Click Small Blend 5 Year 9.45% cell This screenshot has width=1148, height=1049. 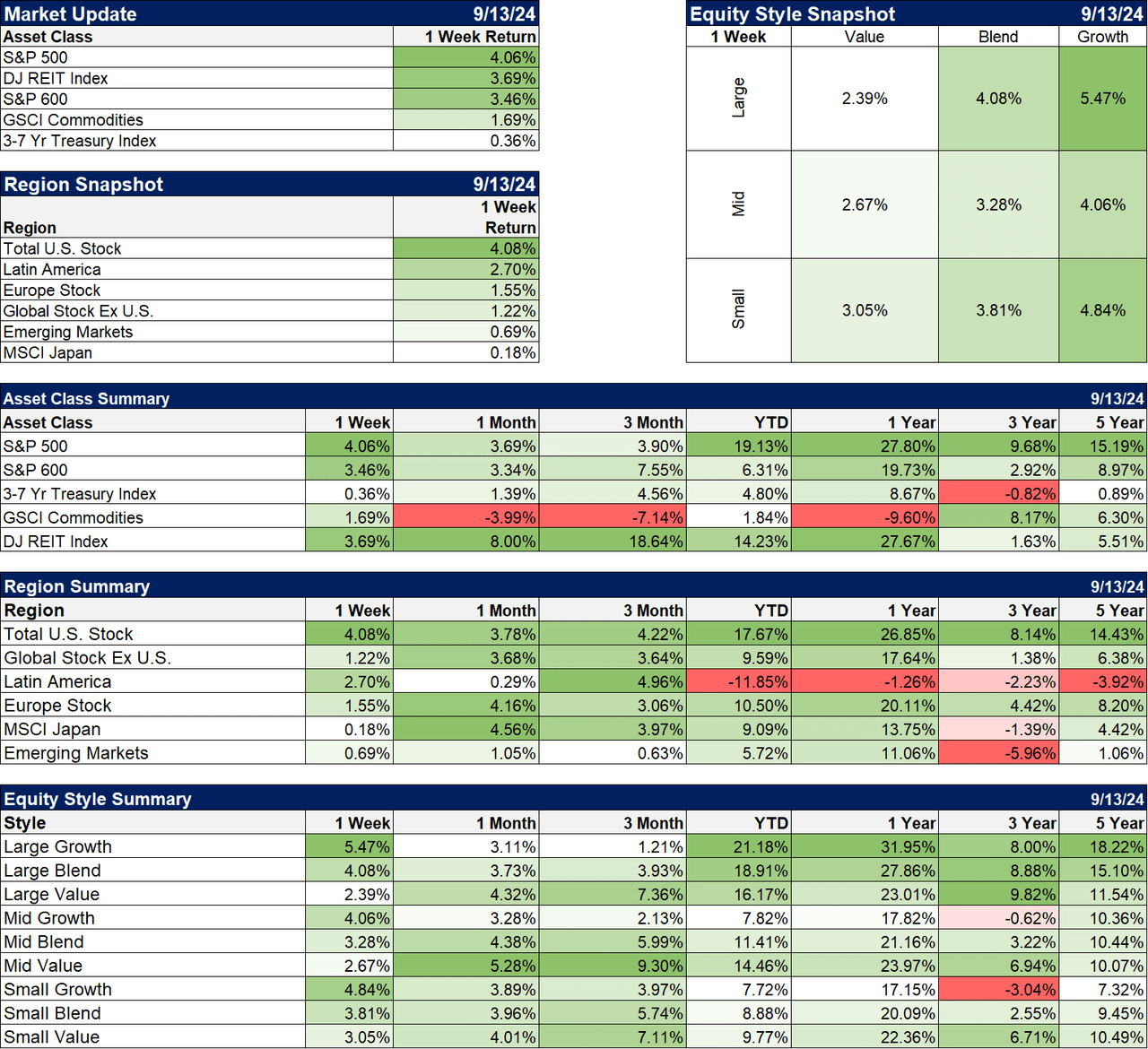pos(1102,1013)
